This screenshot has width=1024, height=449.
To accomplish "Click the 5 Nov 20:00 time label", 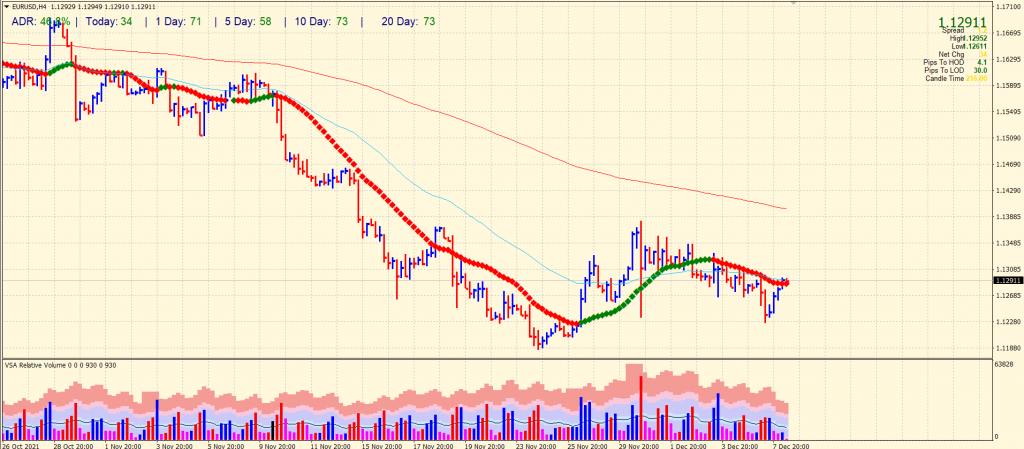I will pos(226,445).
